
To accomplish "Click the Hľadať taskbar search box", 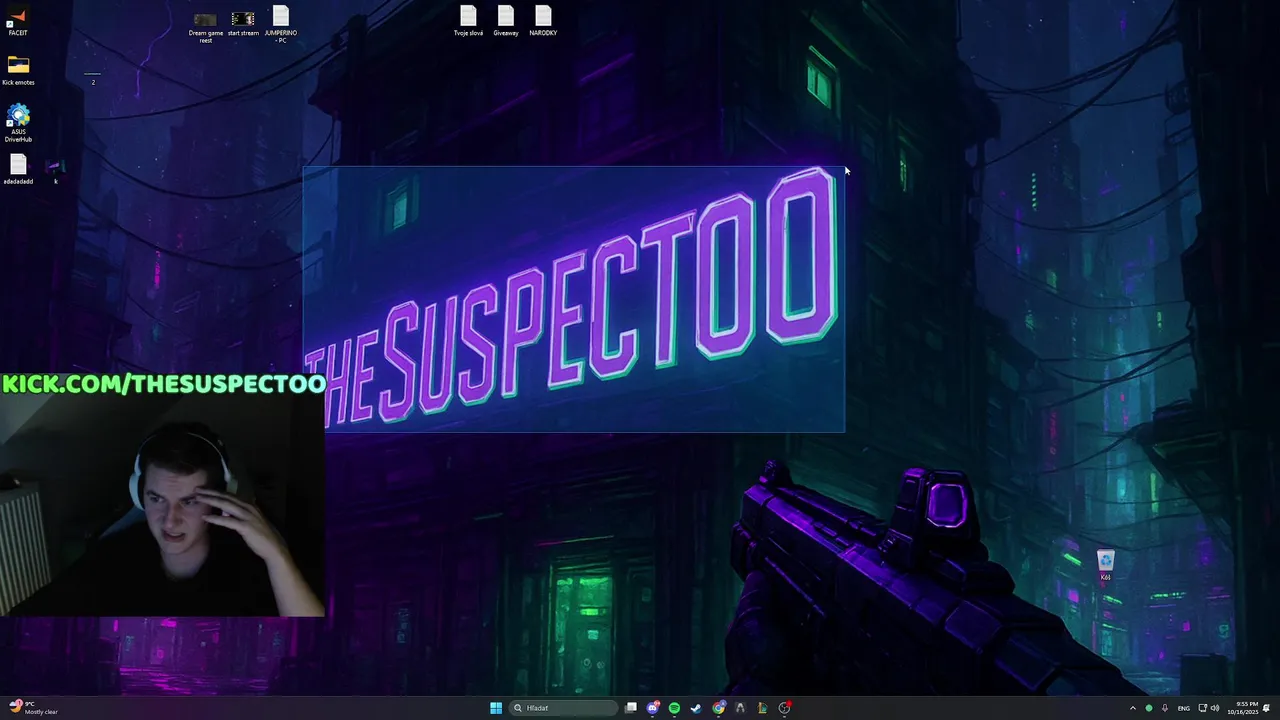I will click(x=563, y=708).
